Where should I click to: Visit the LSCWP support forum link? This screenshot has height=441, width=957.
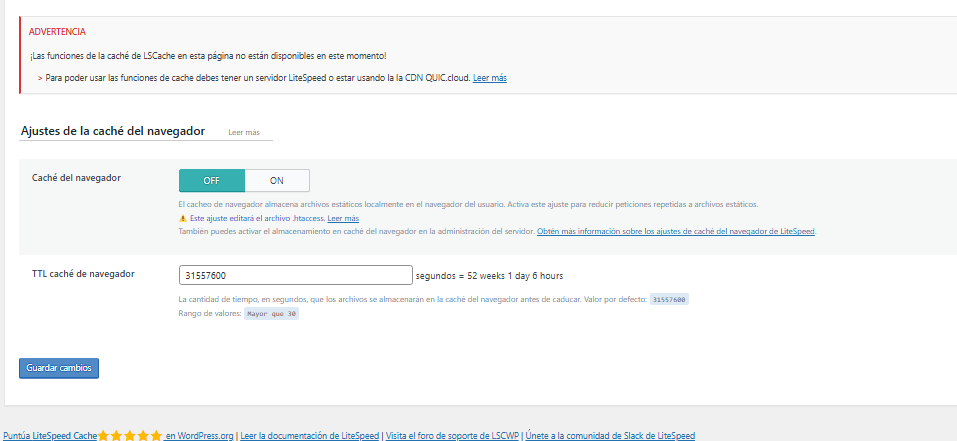[452, 436]
